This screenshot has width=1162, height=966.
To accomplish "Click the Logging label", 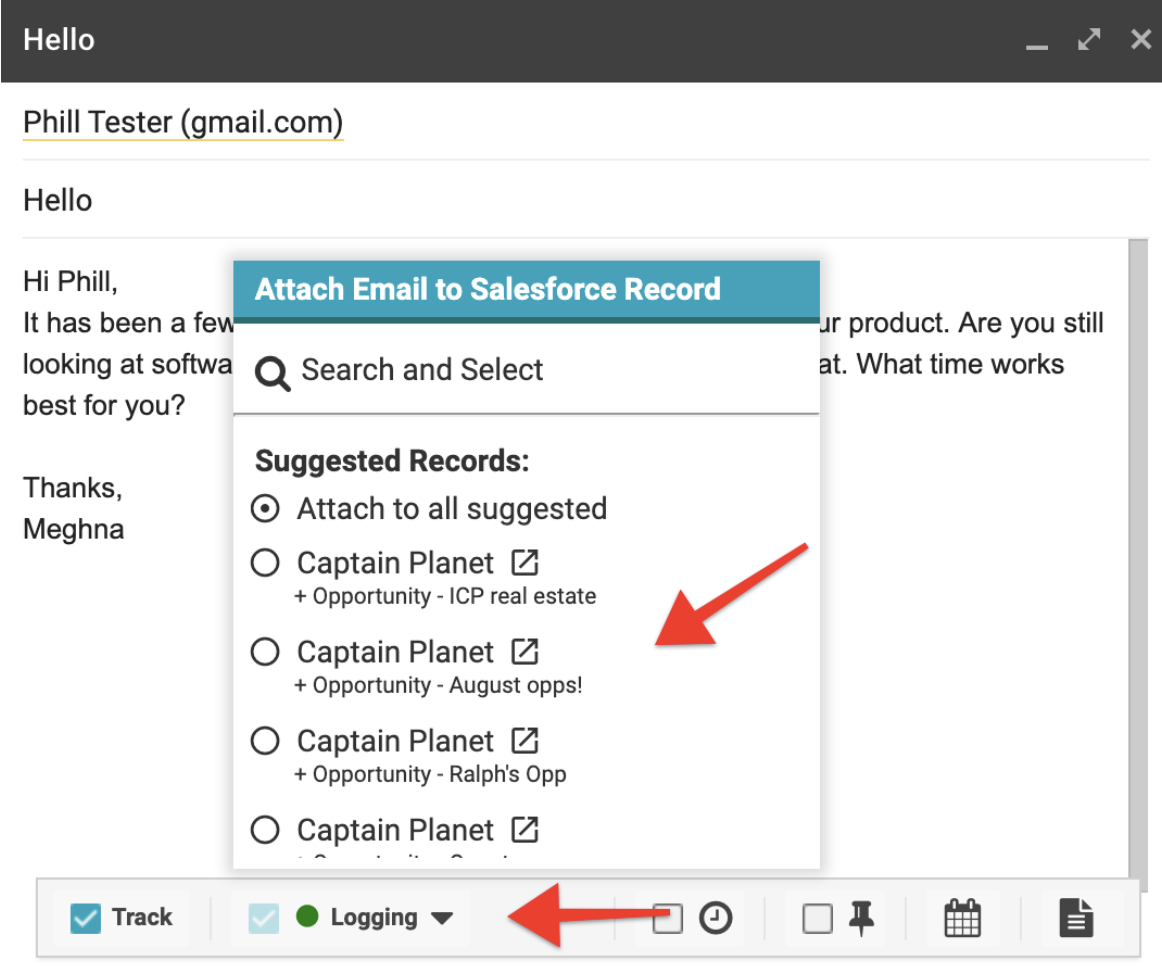I will pyautogui.click(x=374, y=918).
